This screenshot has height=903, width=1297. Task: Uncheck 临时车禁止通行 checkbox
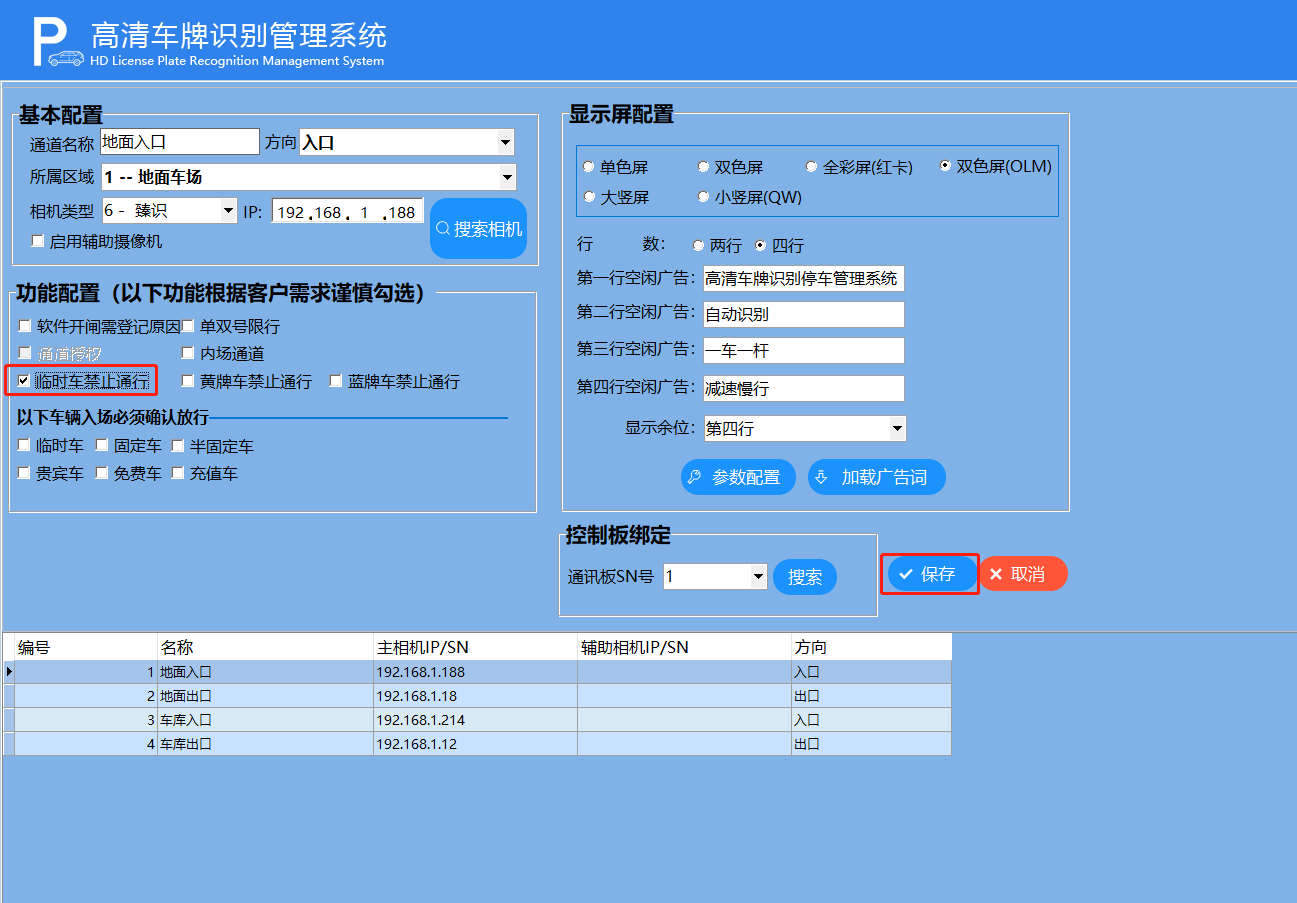[24, 381]
